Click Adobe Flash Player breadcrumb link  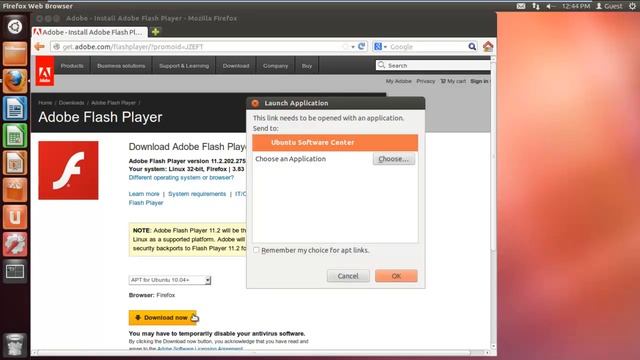pos(113,103)
